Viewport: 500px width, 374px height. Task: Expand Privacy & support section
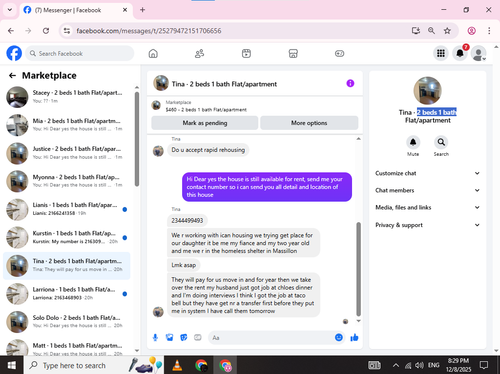click(x=428, y=225)
